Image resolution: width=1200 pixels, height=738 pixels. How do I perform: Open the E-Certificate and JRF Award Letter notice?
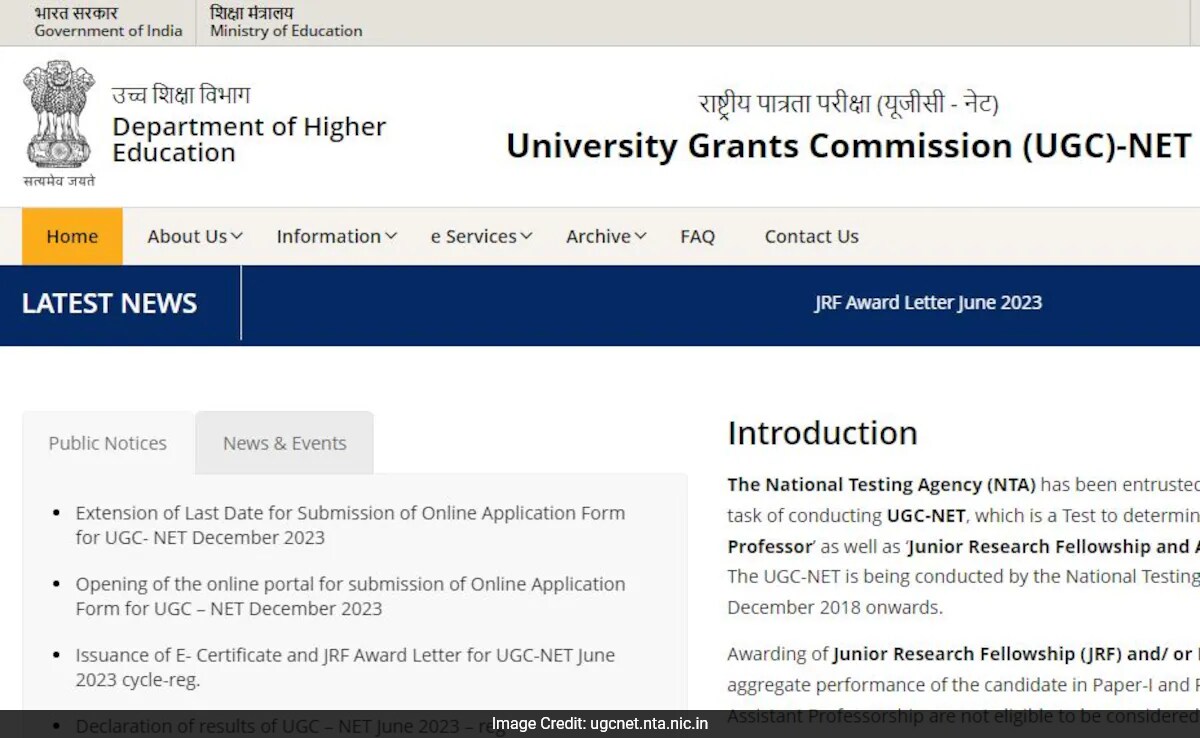pyautogui.click(x=344, y=667)
